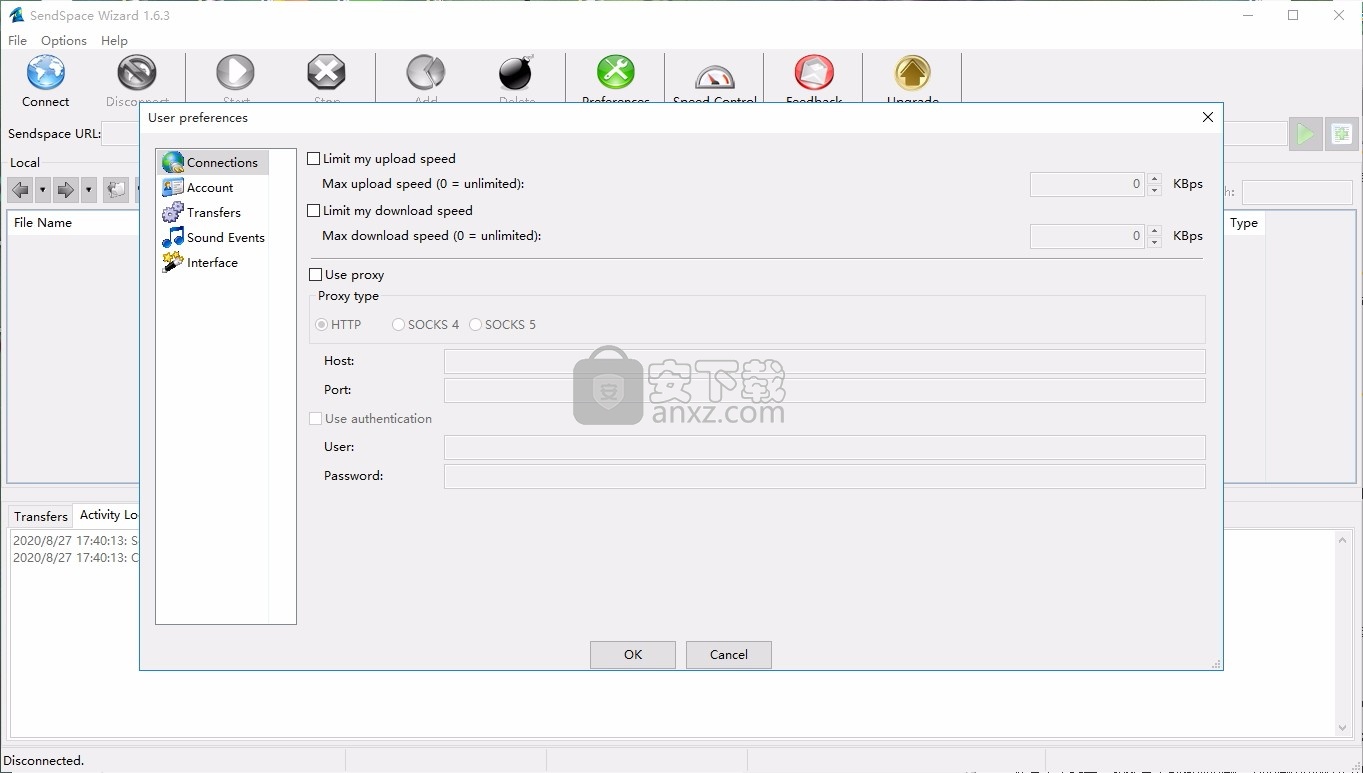This screenshot has width=1363, height=773.
Task: Select Transfers preferences category
Action: (202, 212)
